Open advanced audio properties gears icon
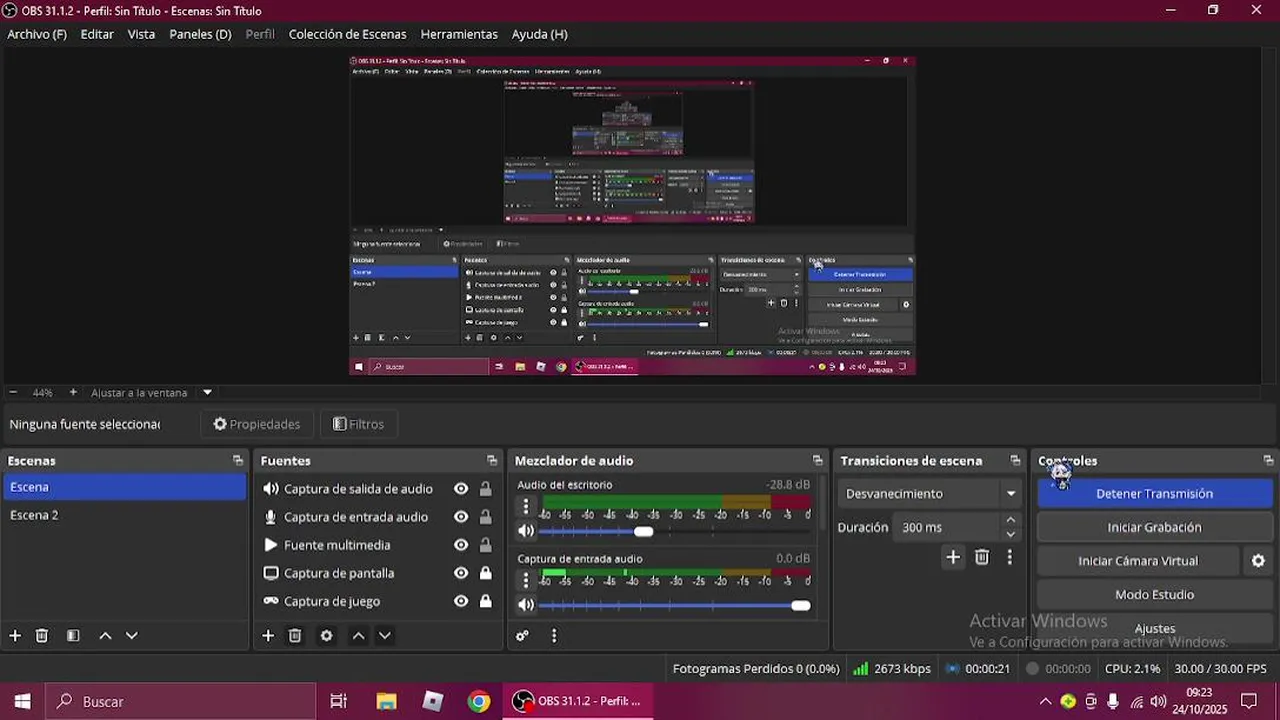Screen dimensions: 1280x720 pos(522,635)
